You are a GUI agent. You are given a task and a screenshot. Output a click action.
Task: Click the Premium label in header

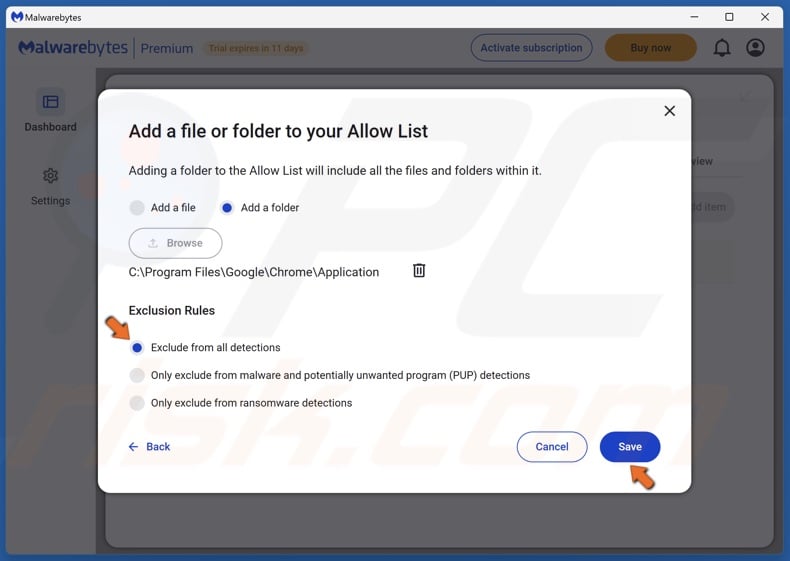[167, 48]
